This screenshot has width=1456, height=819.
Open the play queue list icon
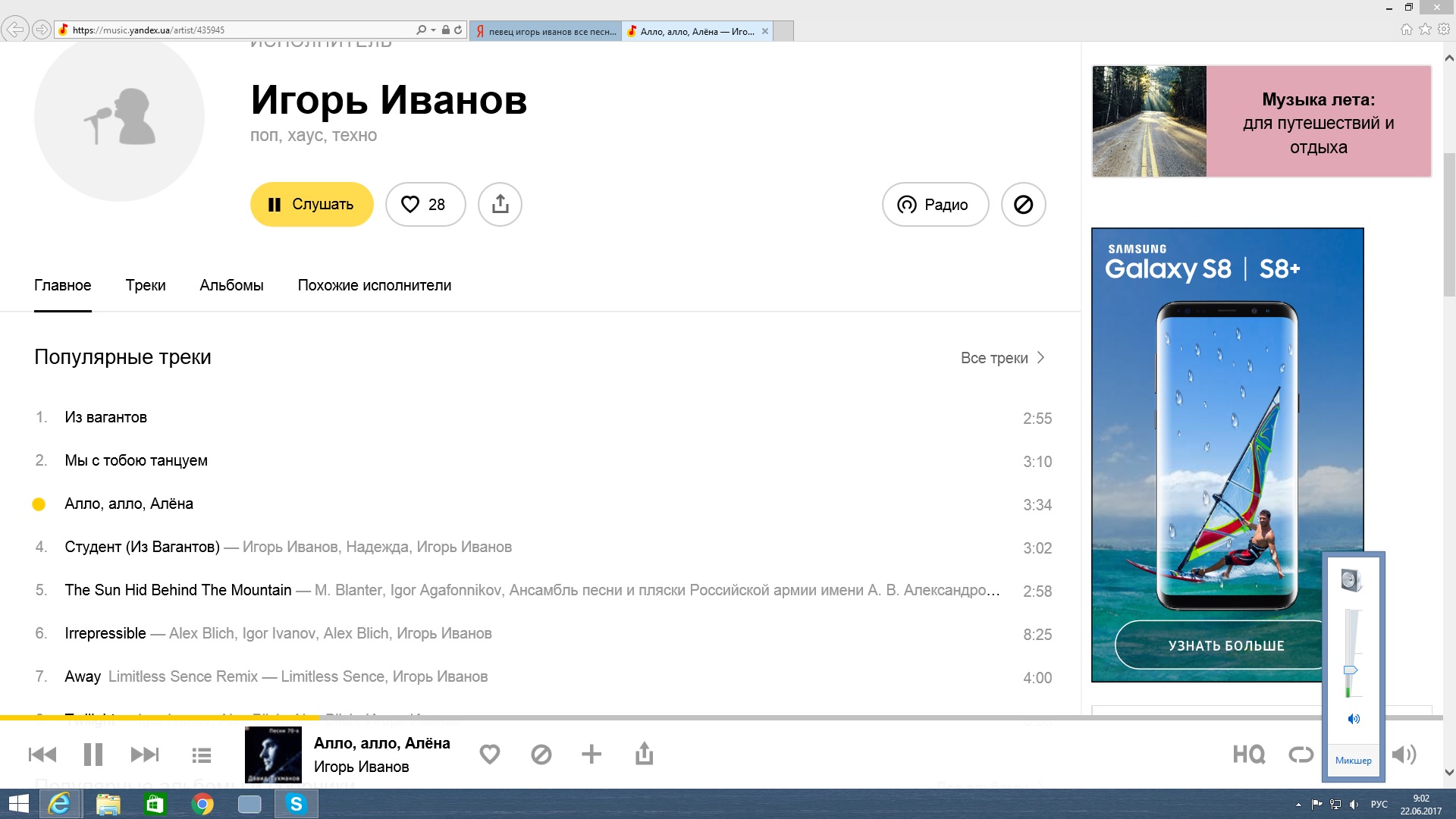coord(201,755)
